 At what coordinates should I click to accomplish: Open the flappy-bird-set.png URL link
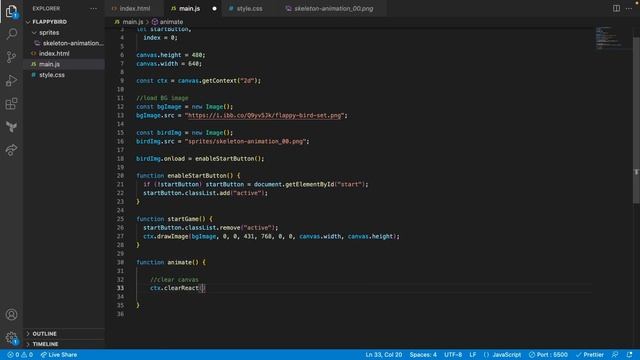[x=264, y=116]
